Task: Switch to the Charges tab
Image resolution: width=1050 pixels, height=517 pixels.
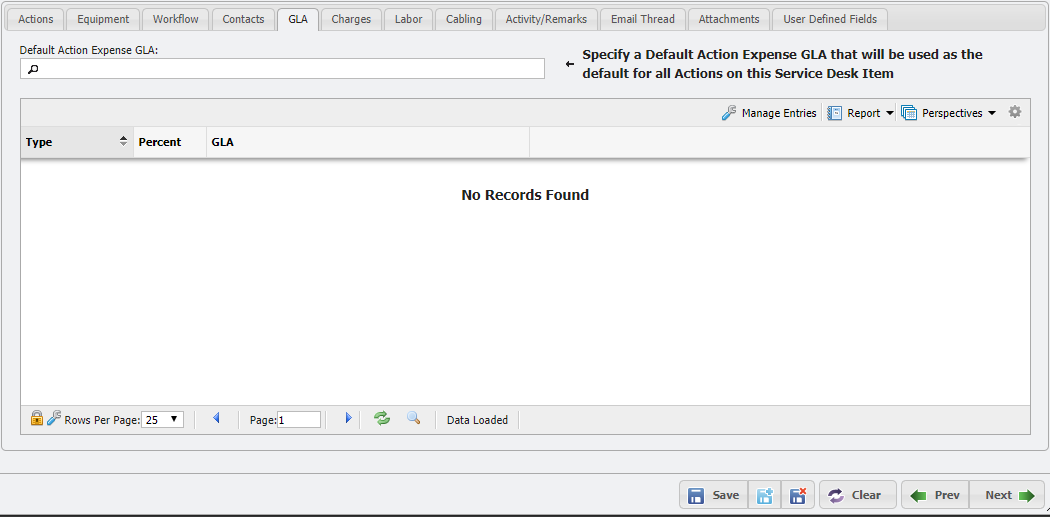Action: 351,19
